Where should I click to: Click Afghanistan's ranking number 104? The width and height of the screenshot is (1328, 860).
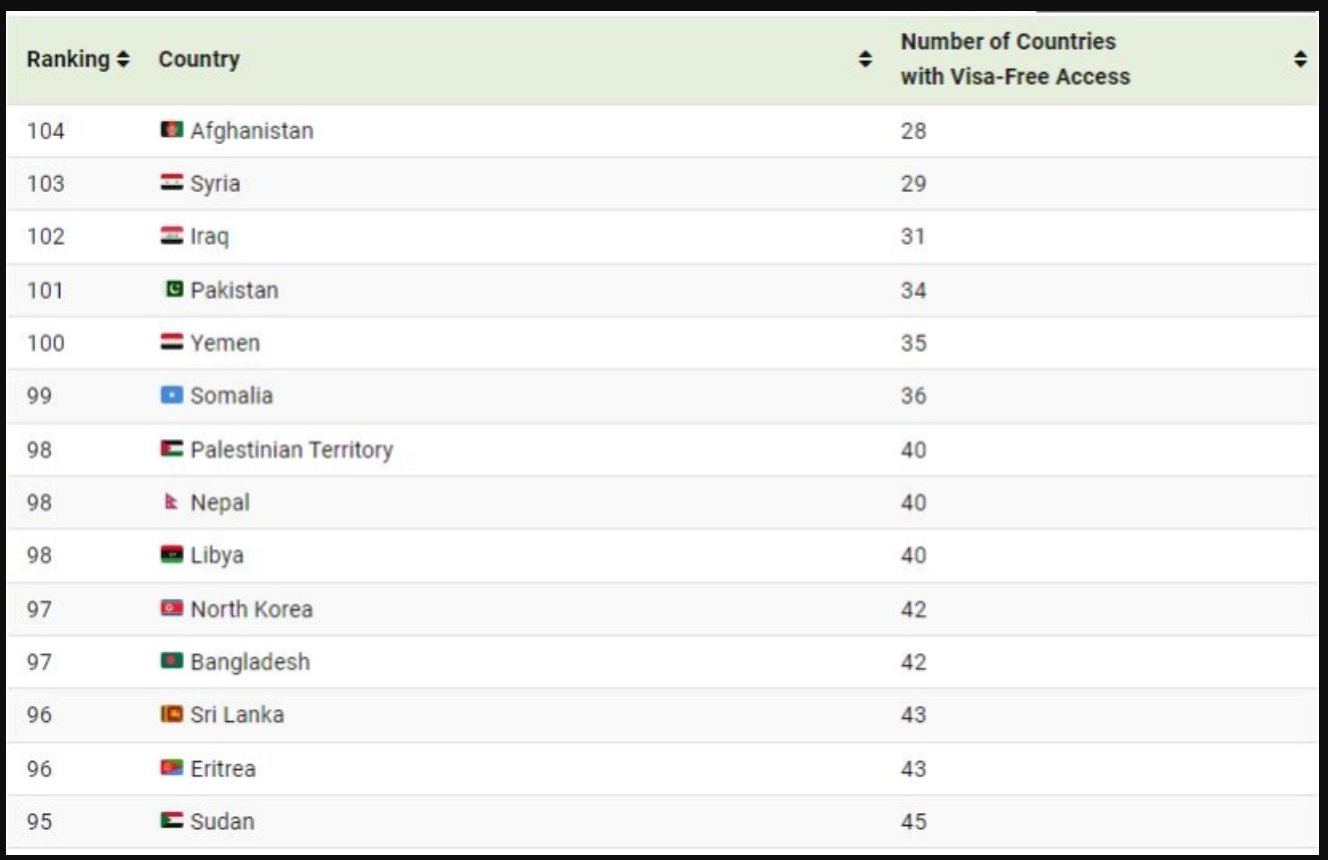[45, 130]
